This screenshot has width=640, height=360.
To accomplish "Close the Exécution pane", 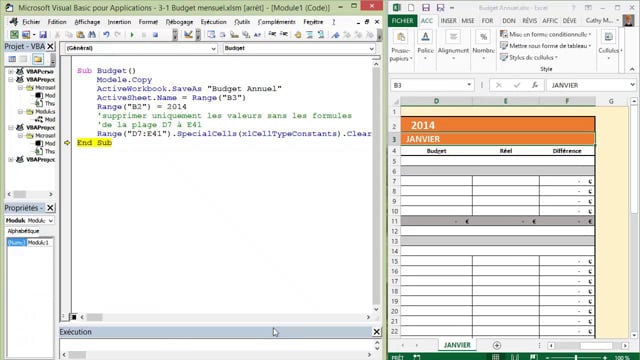I will pos(377,332).
